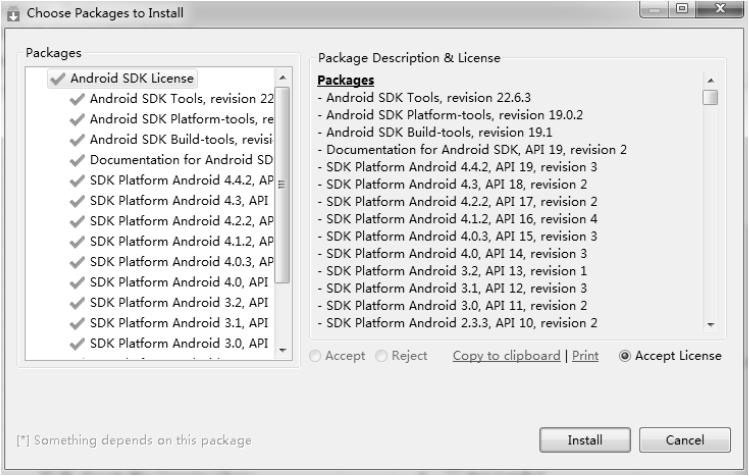
Task: Select SDK Platform Android 4.3 tree item
Action: 180,200
